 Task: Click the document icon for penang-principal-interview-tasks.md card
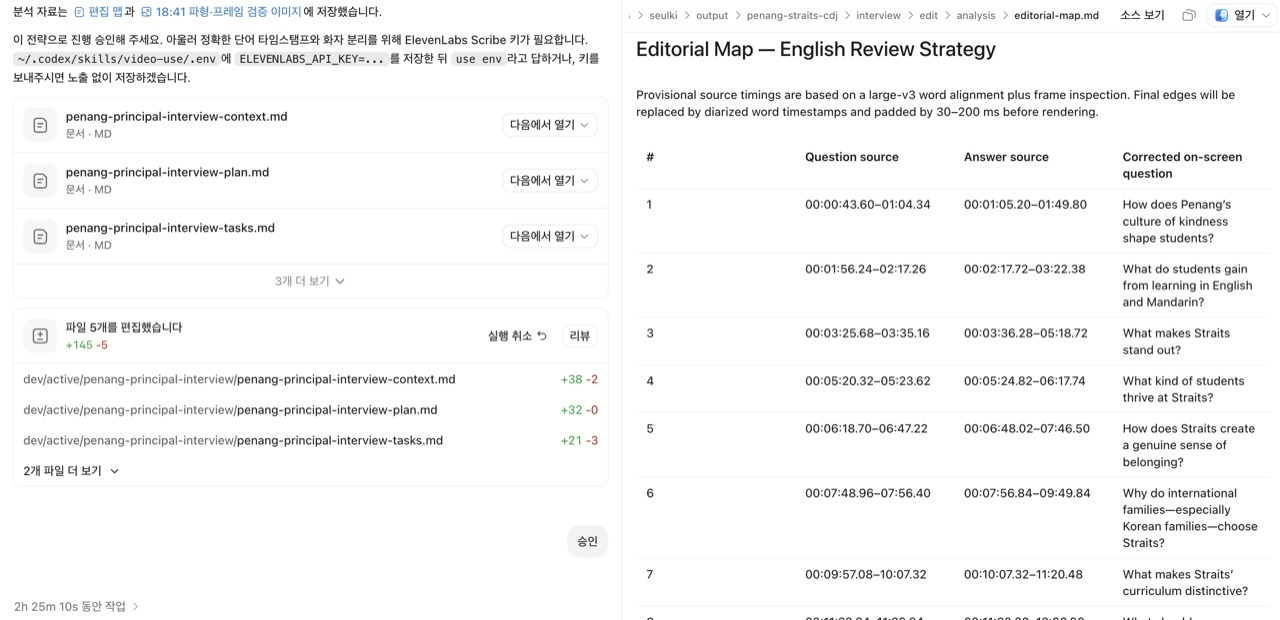point(40,237)
